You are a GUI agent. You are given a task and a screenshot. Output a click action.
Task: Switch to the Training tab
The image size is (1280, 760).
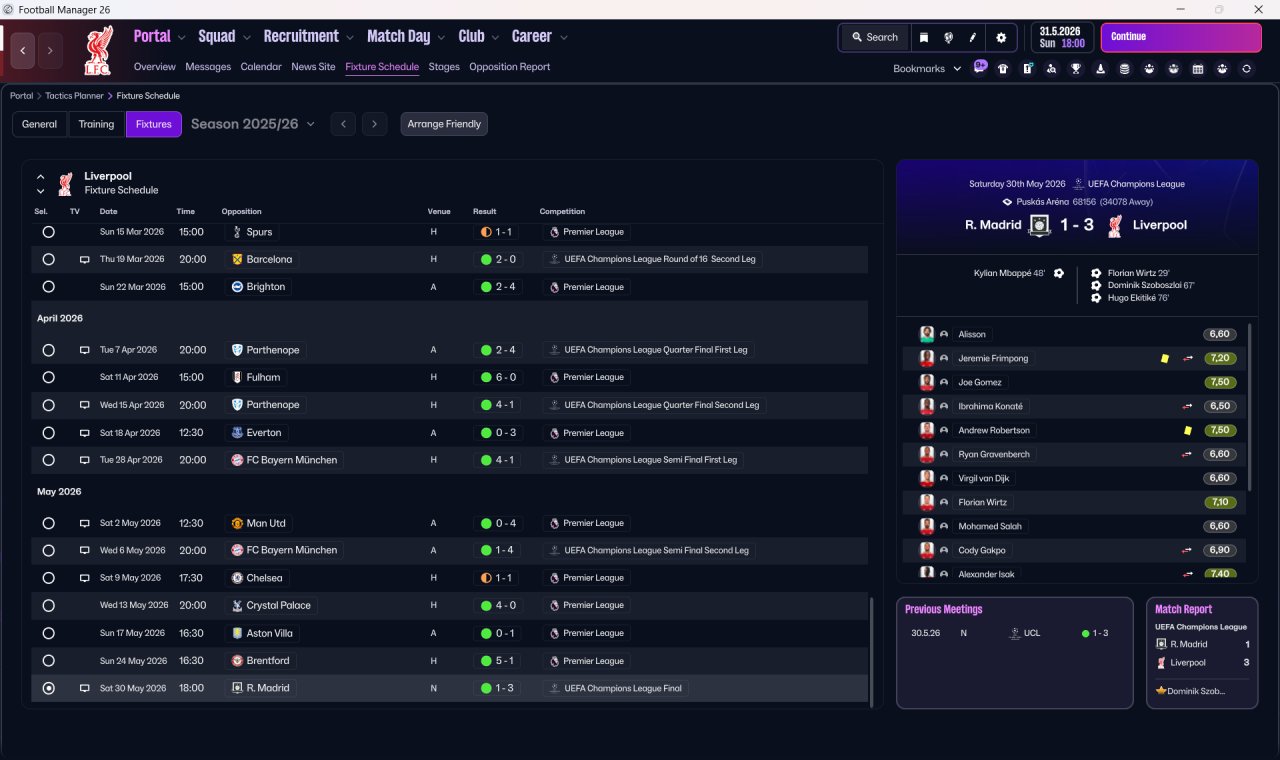[96, 124]
